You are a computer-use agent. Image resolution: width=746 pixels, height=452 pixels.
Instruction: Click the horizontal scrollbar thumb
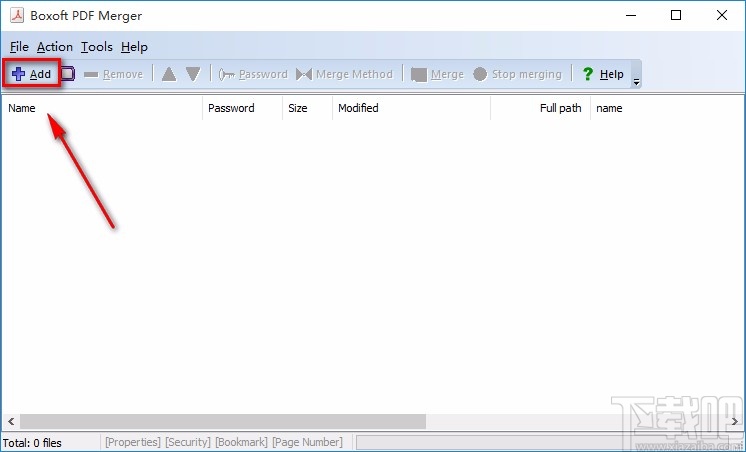tap(223, 421)
